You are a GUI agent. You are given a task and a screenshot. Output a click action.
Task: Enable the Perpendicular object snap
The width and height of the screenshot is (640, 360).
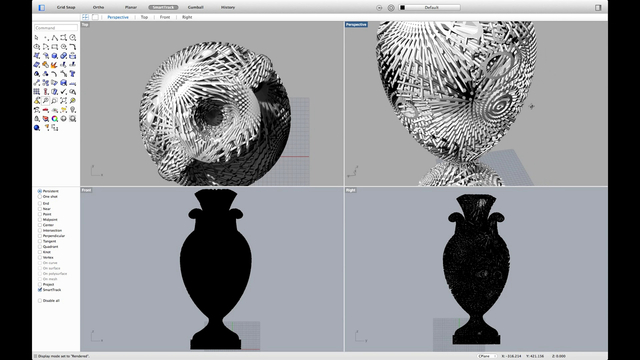coord(40,236)
